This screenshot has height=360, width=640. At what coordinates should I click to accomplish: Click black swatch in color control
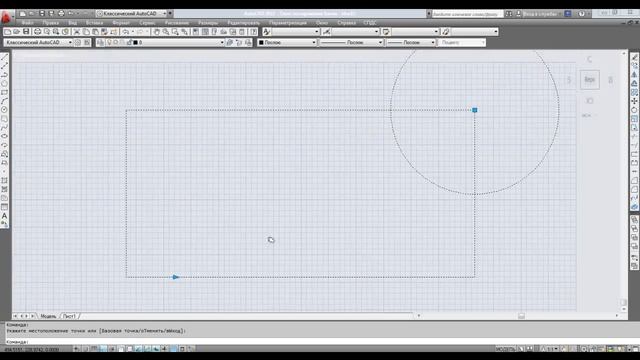point(261,42)
